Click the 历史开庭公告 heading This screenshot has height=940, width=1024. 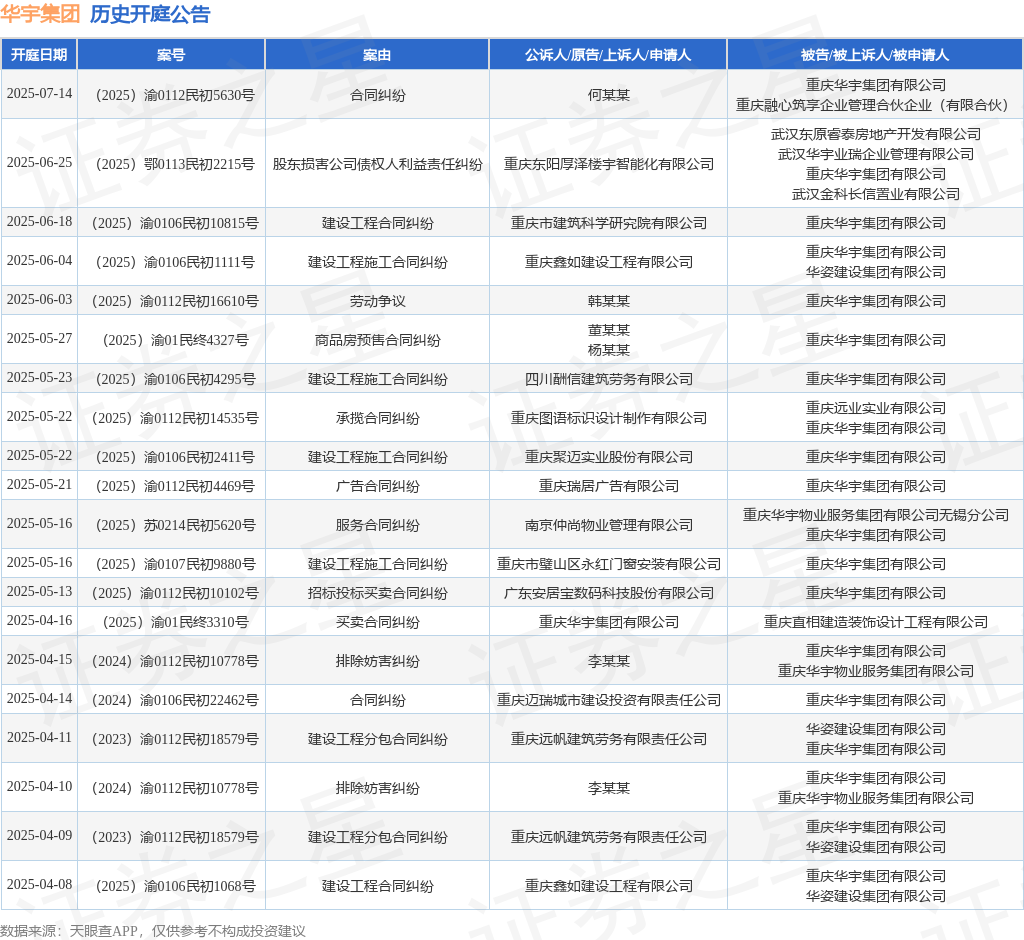[150, 14]
